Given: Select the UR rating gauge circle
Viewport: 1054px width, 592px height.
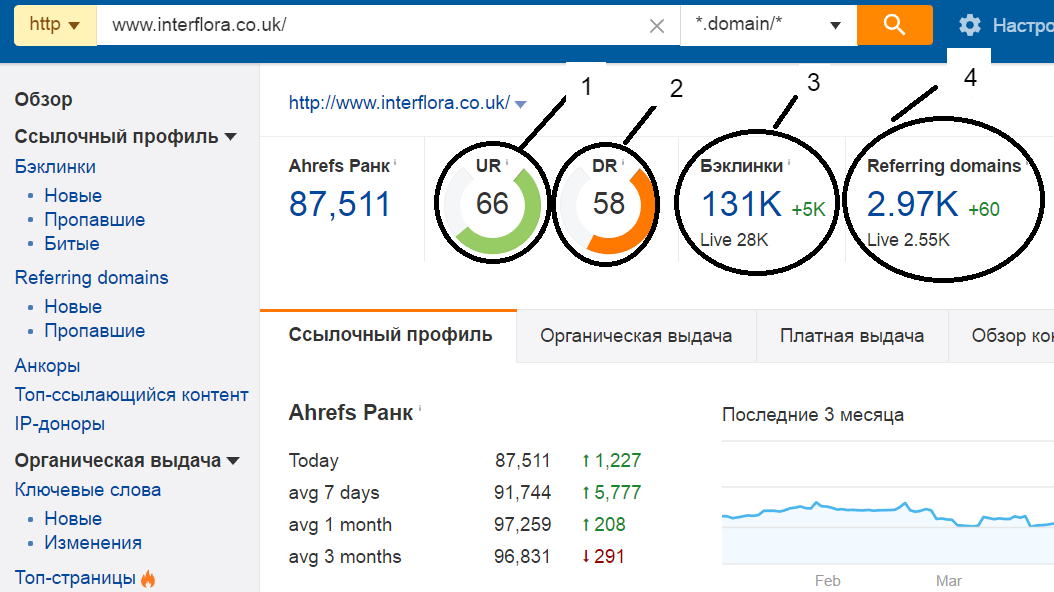Looking at the screenshot, I should 491,201.
